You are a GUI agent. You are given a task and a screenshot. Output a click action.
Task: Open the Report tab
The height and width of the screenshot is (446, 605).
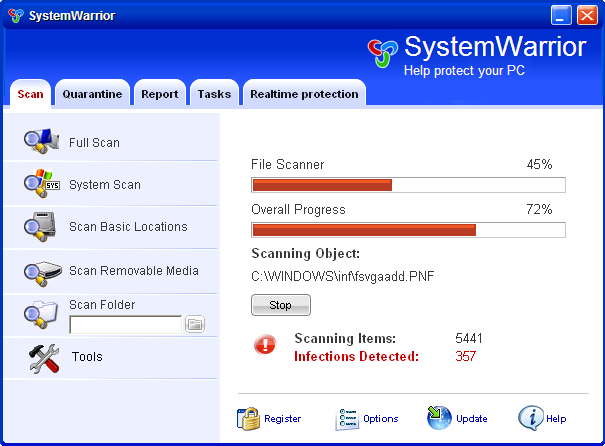(x=160, y=94)
